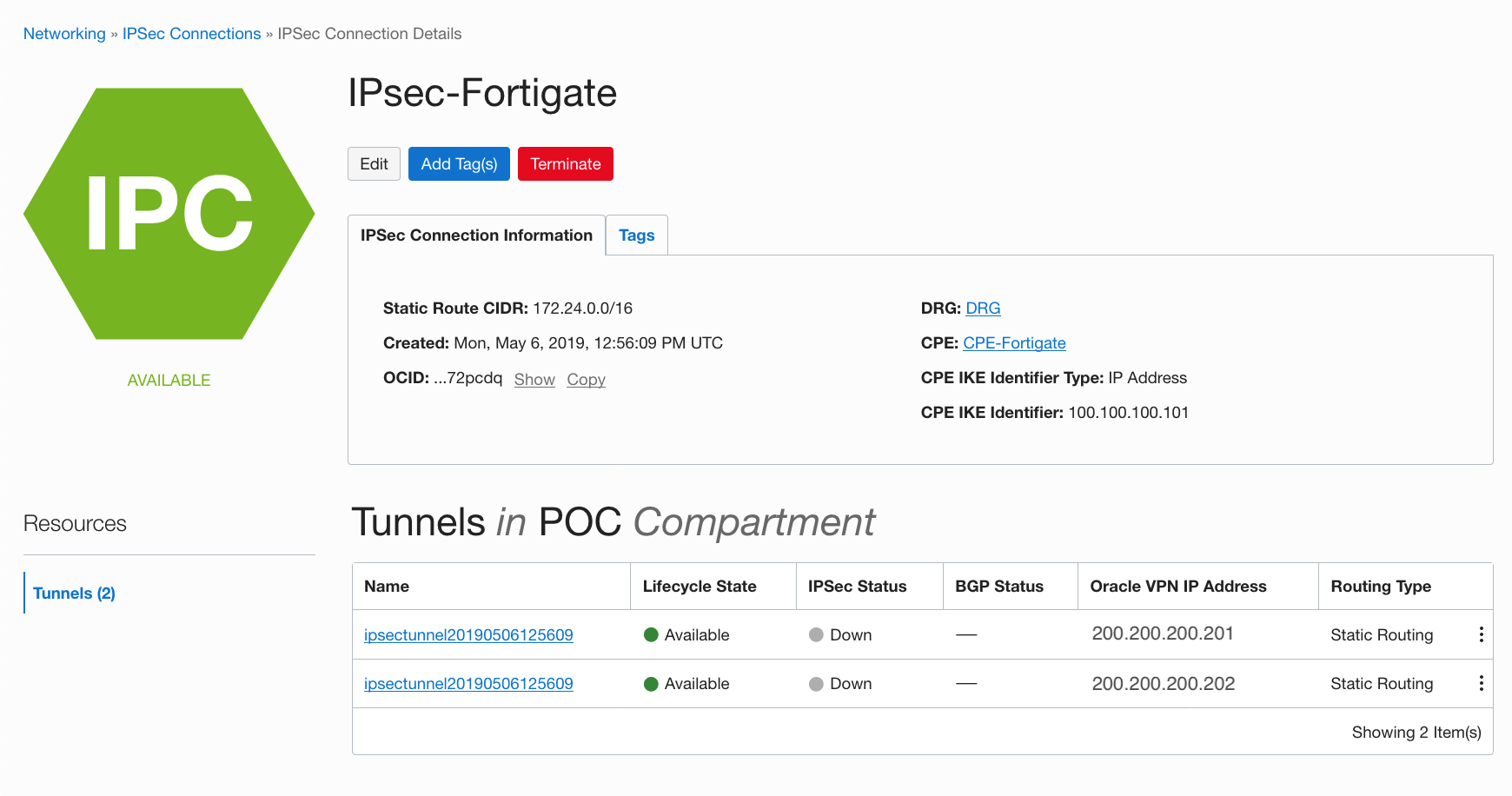1512x796 pixels.
Task: Click gray Down status dot in 200.200.200.202 row
Action: click(816, 684)
